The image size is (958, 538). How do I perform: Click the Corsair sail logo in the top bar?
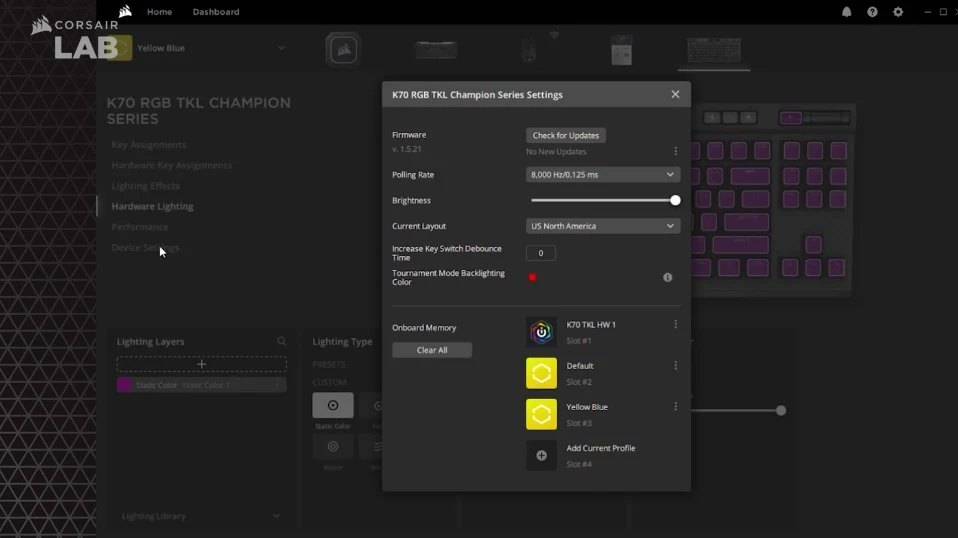(125, 11)
